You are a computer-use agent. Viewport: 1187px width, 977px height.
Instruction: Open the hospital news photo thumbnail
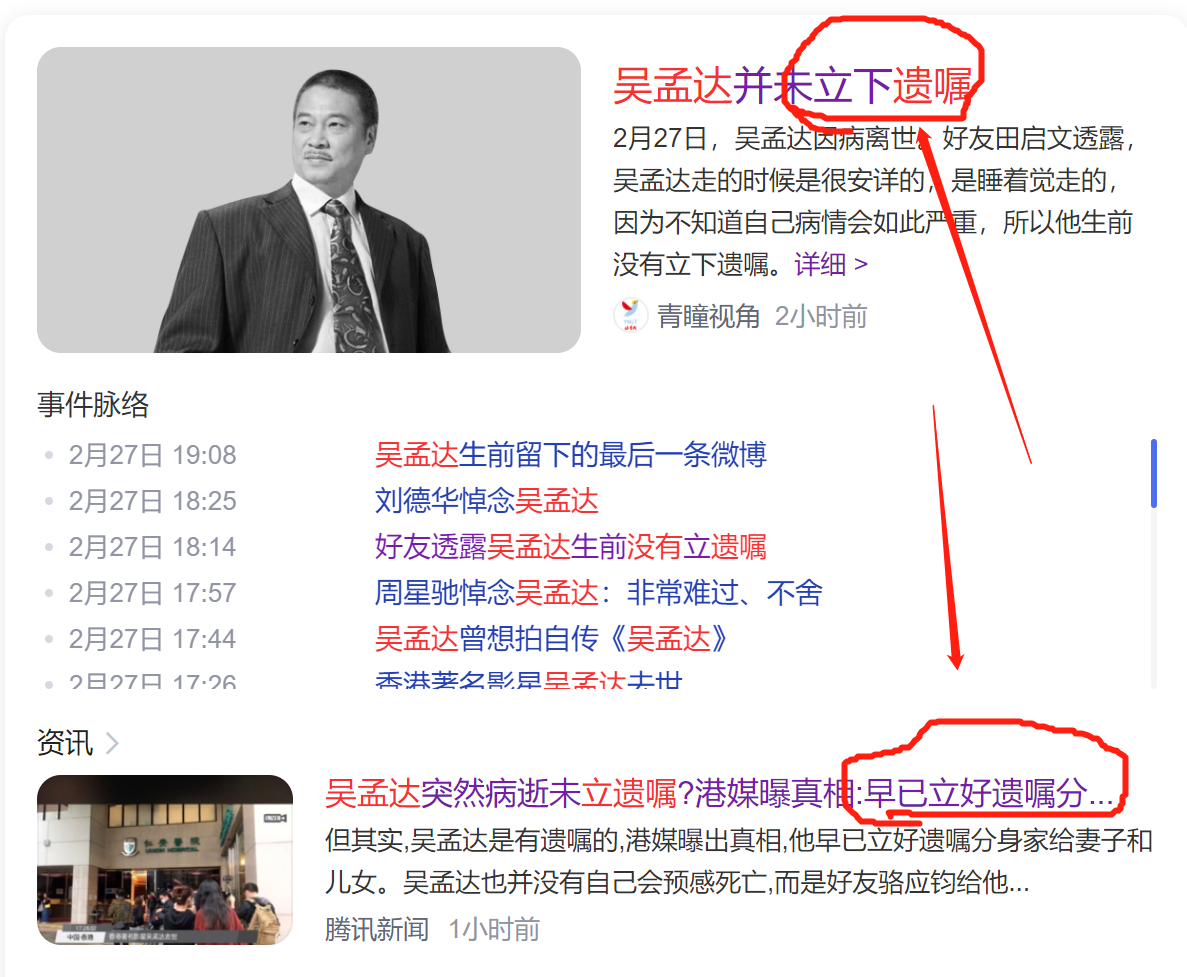tap(165, 860)
